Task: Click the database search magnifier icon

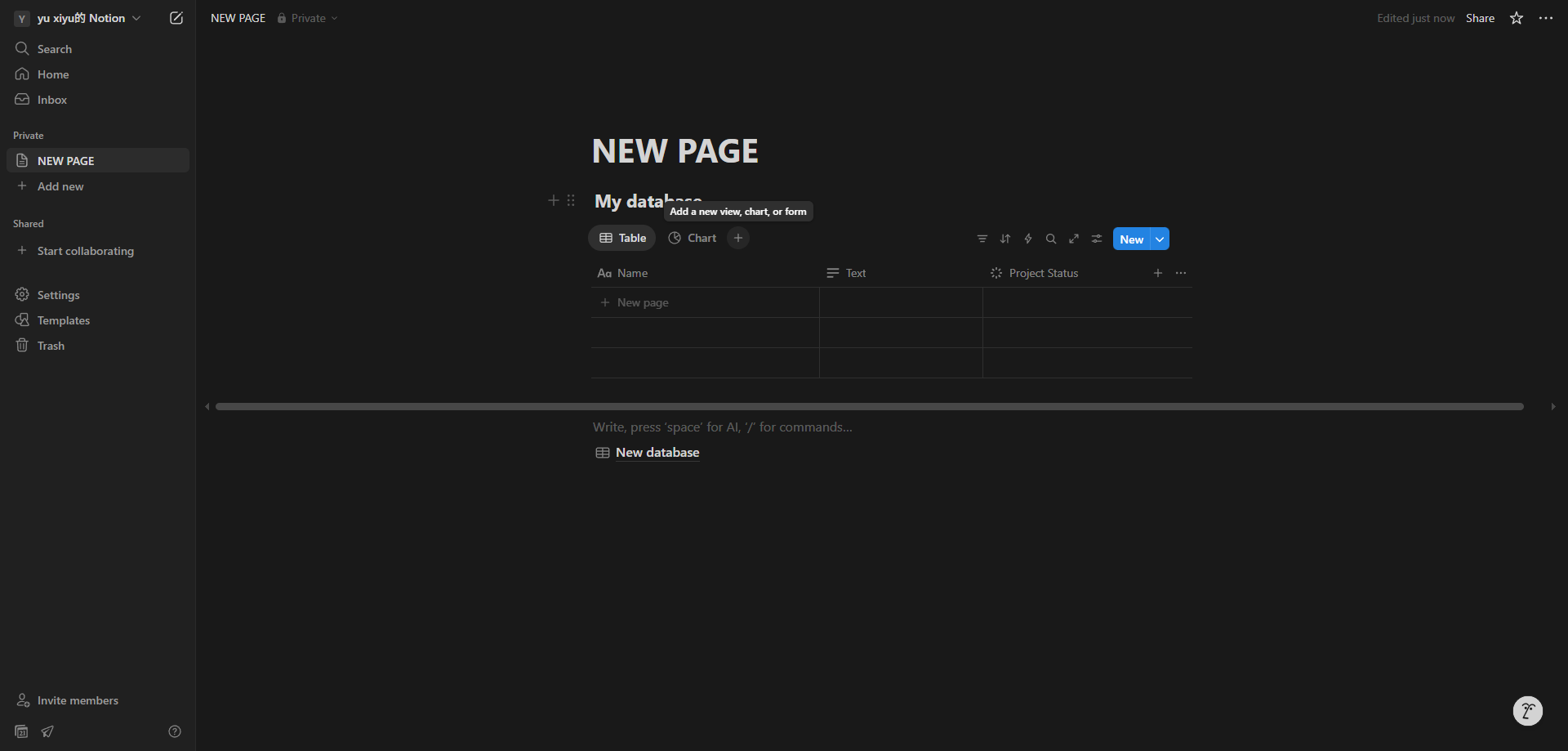Action: coord(1051,239)
